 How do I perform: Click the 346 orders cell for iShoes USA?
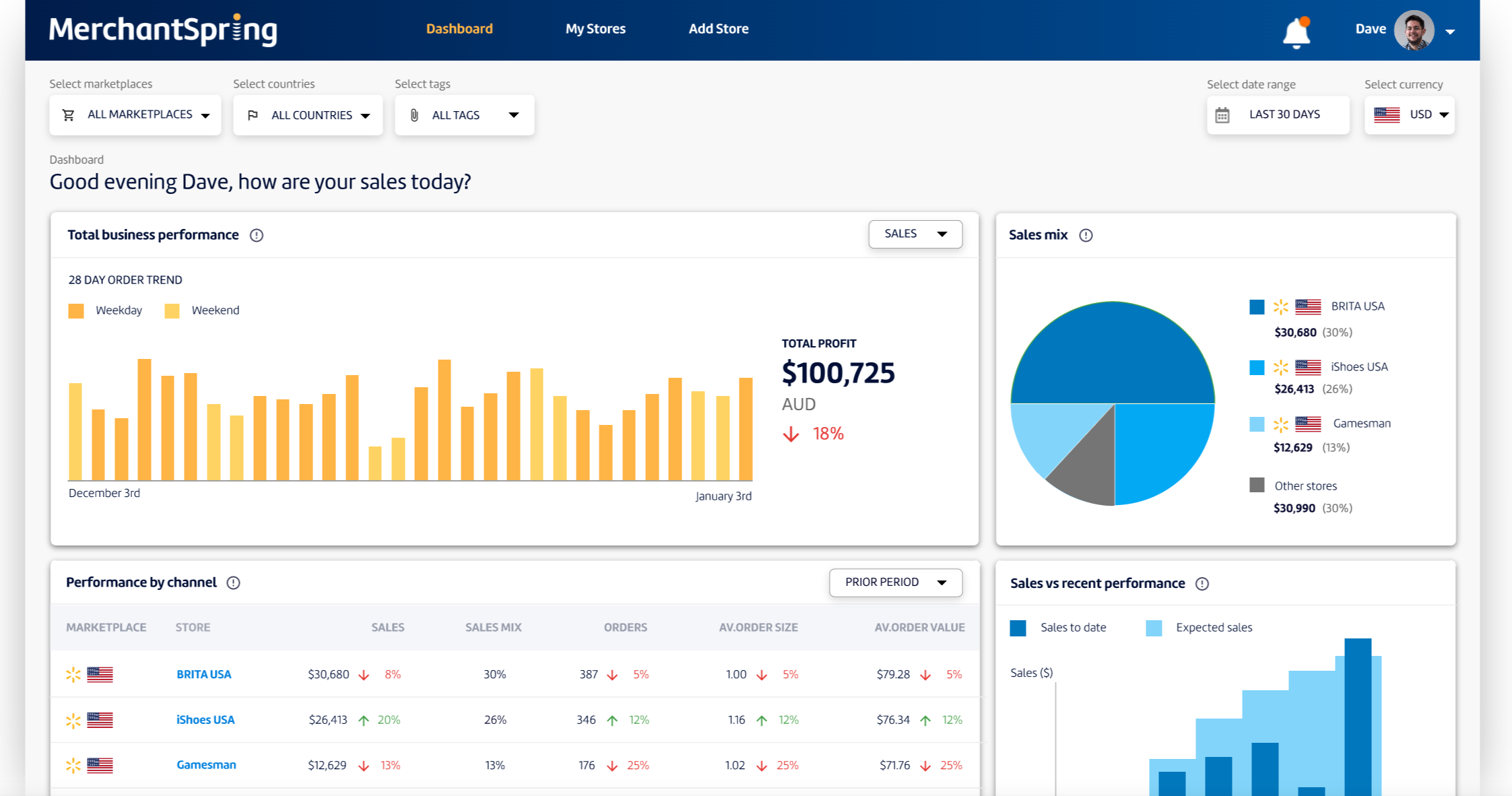coord(586,720)
